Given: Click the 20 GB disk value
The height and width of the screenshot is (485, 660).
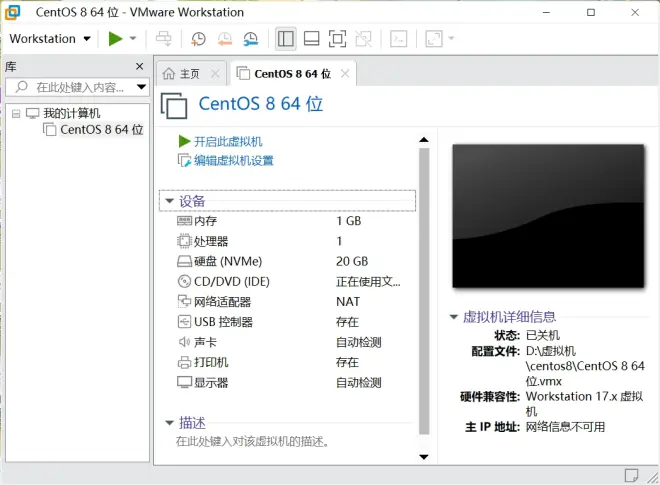Looking at the screenshot, I should click(352, 261).
